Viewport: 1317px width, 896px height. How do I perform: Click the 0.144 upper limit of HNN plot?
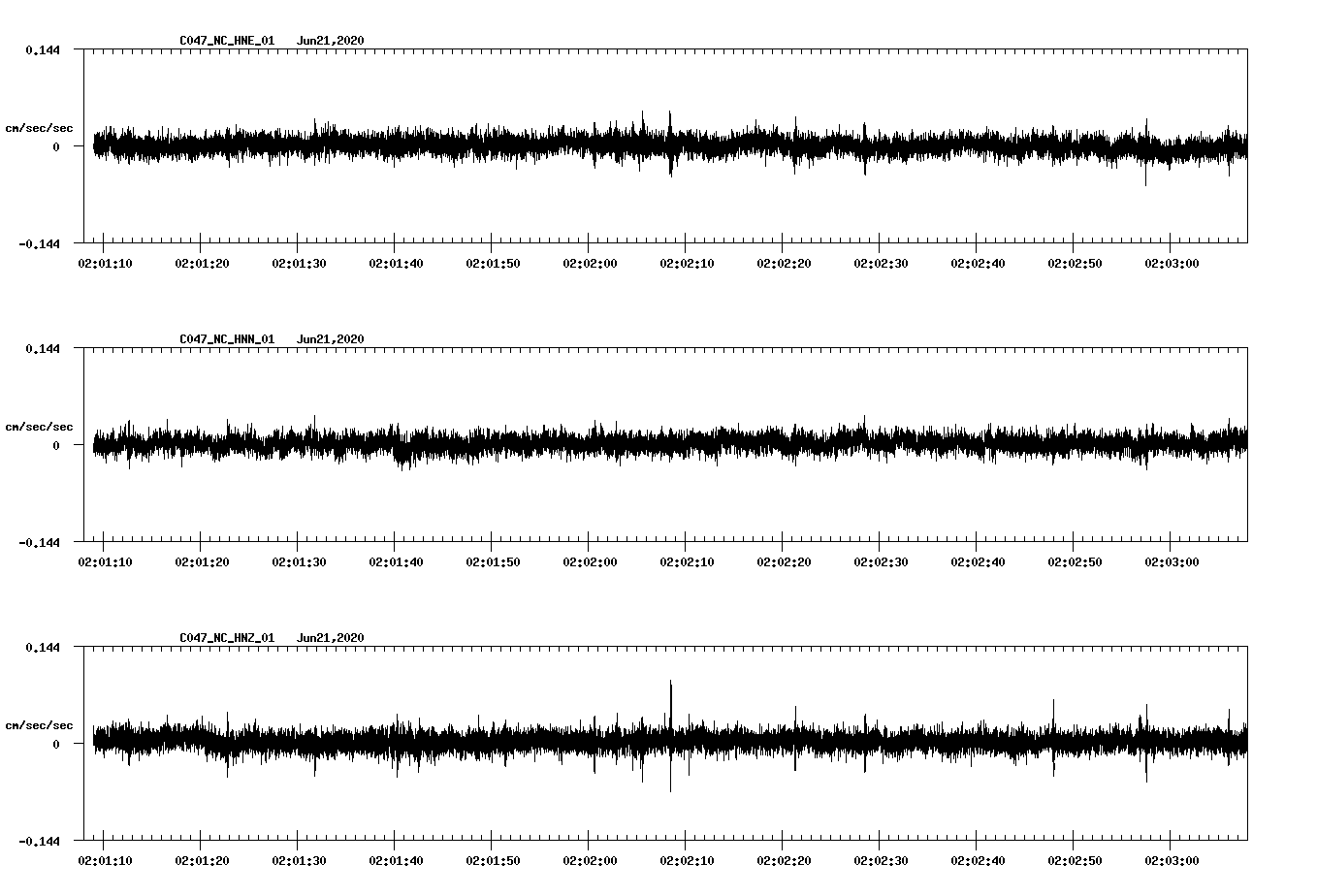point(42,348)
